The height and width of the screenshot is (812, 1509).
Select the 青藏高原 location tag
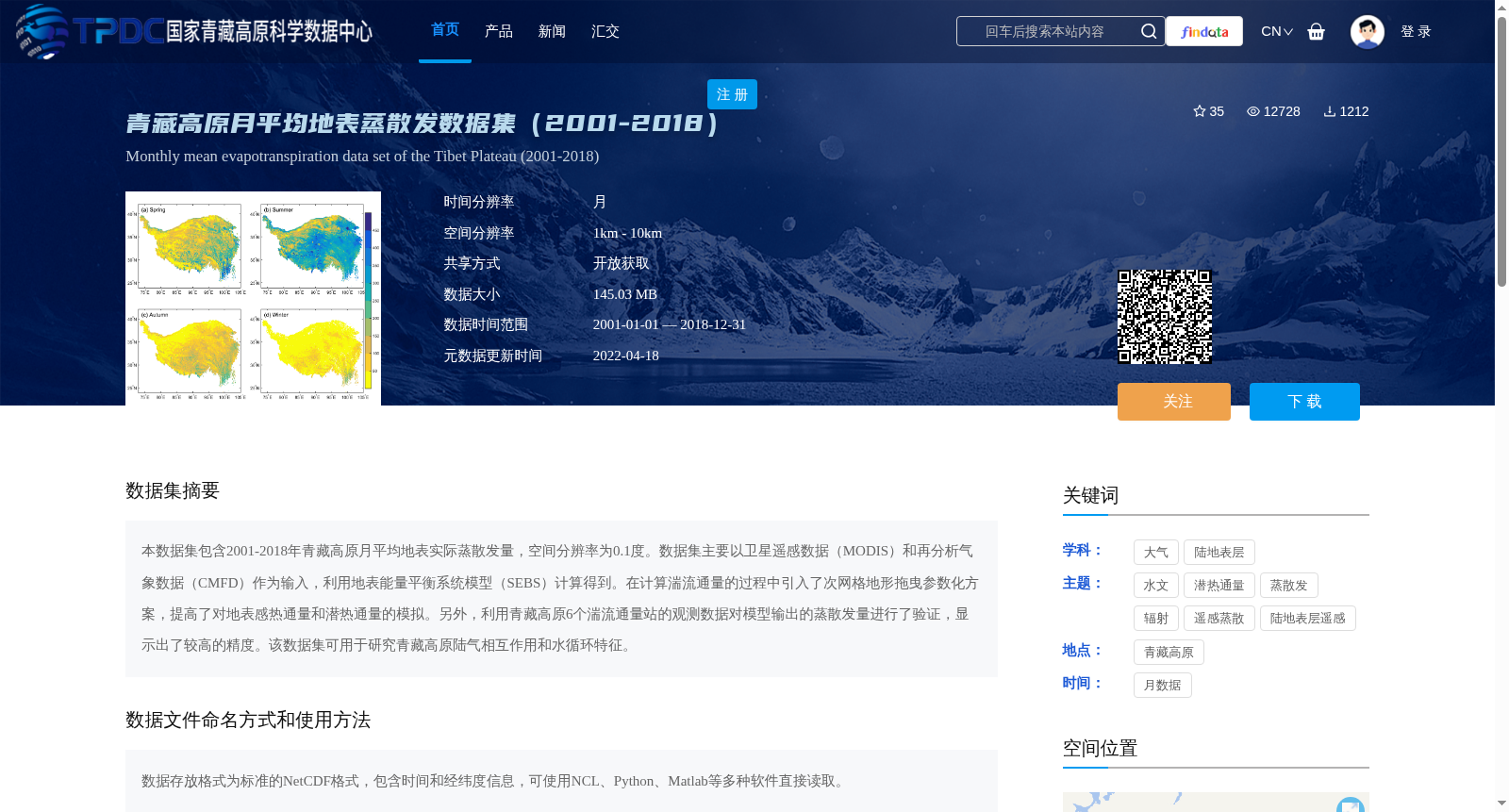pos(1169,653)
